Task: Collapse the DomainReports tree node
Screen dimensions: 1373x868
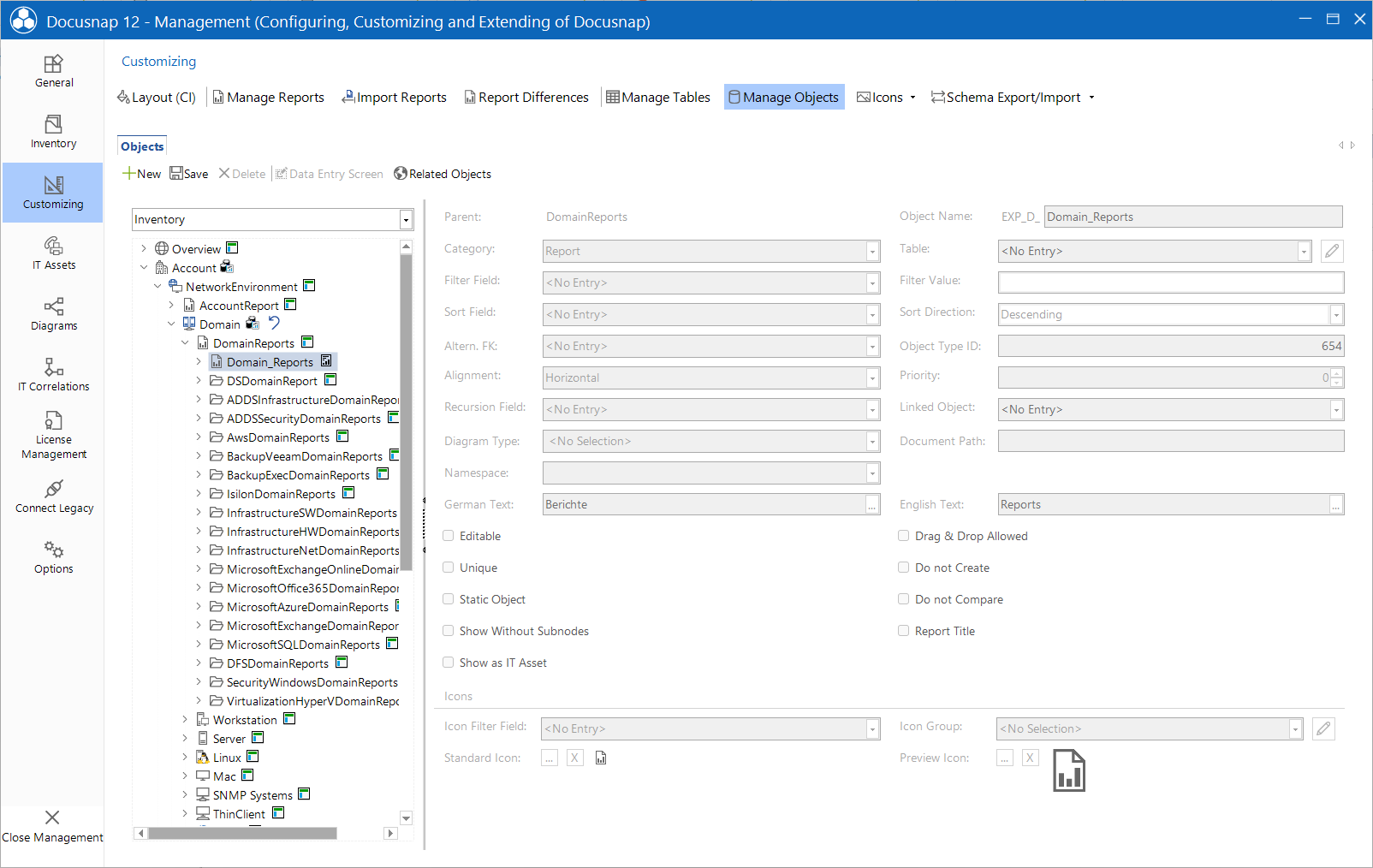Action: (x=185, y=343)
